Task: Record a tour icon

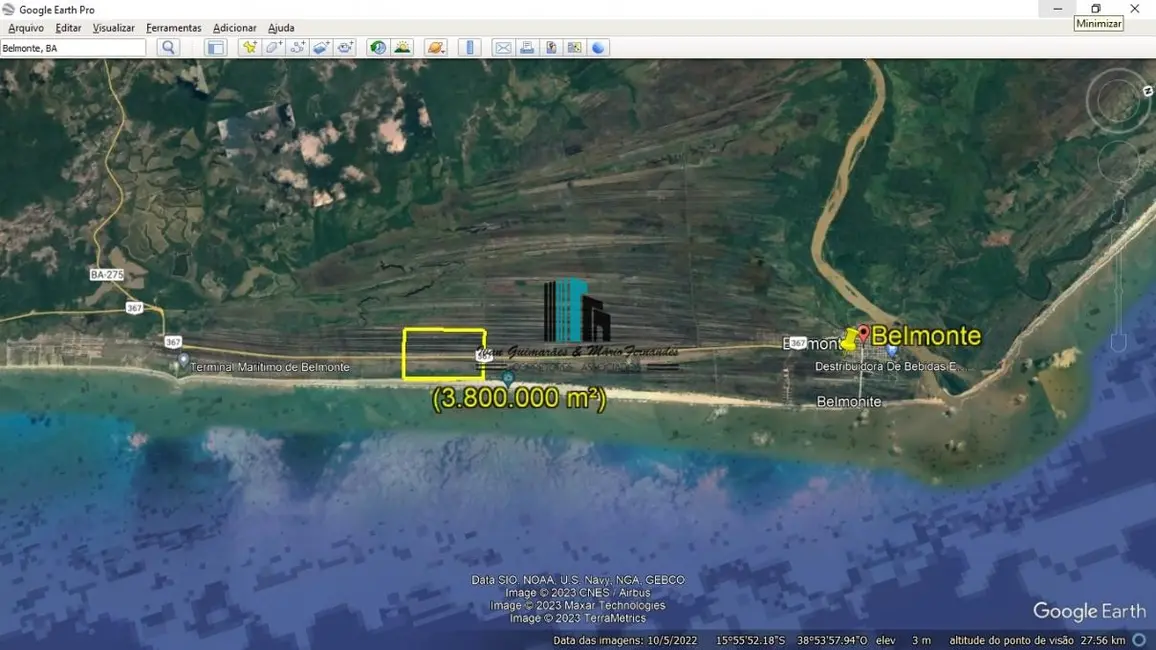Action: (x=345, y=48)
